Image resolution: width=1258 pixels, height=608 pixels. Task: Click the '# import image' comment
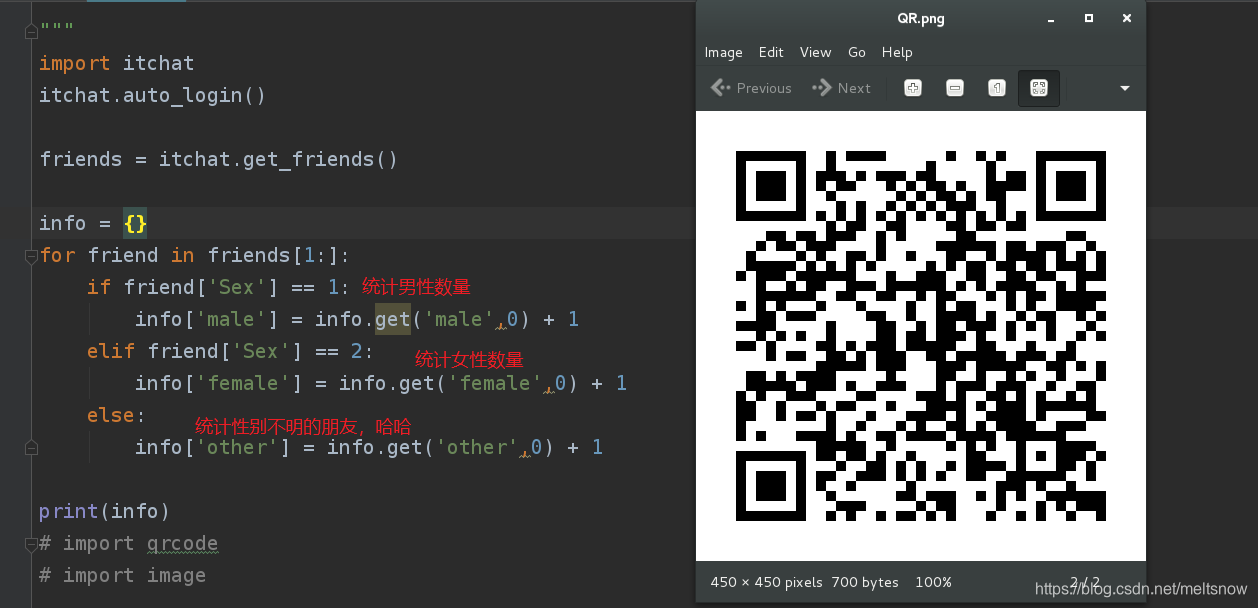(123, 575)
